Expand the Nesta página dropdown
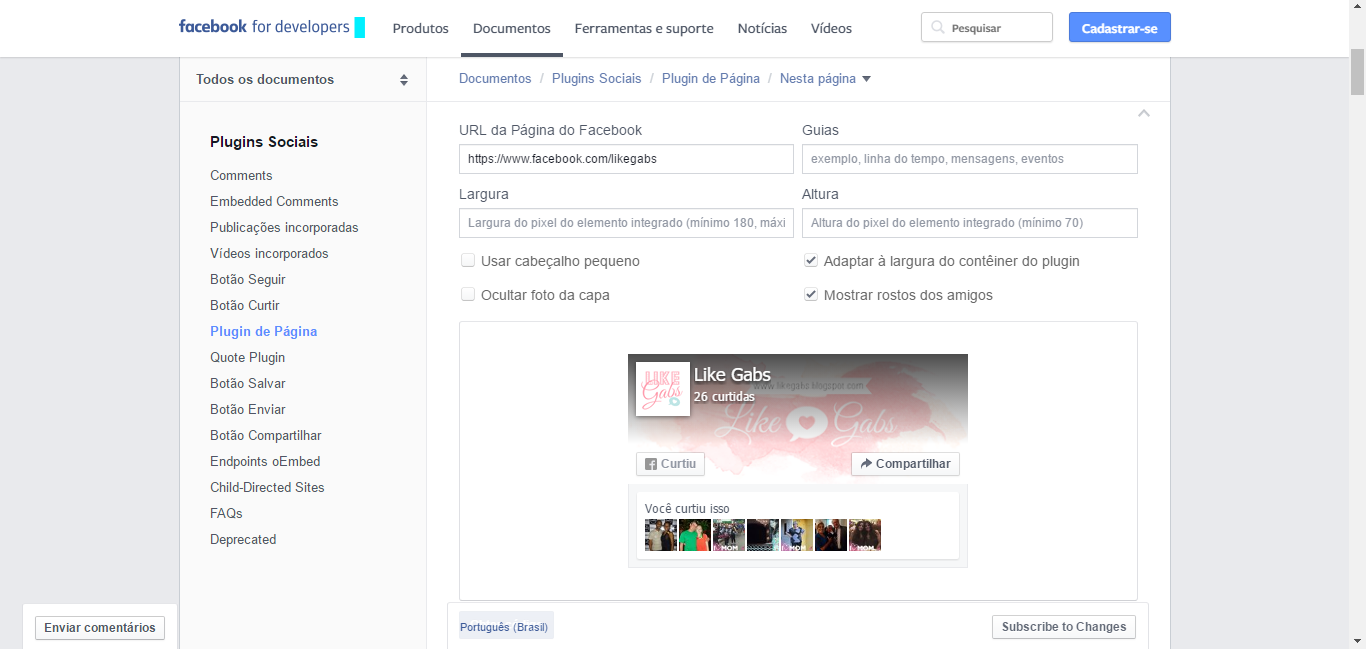Viewport: 1366px width, 649px height. click(x=825, y=79)
